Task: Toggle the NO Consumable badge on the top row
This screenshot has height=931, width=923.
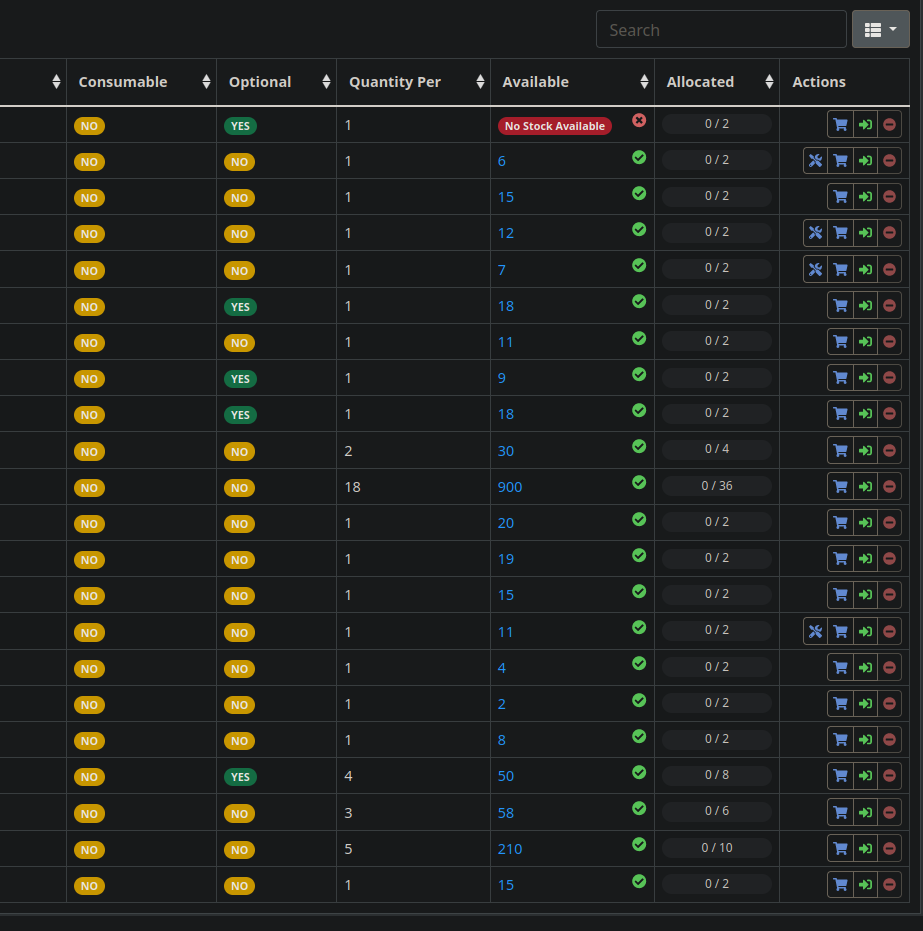Action: point(89,125)
